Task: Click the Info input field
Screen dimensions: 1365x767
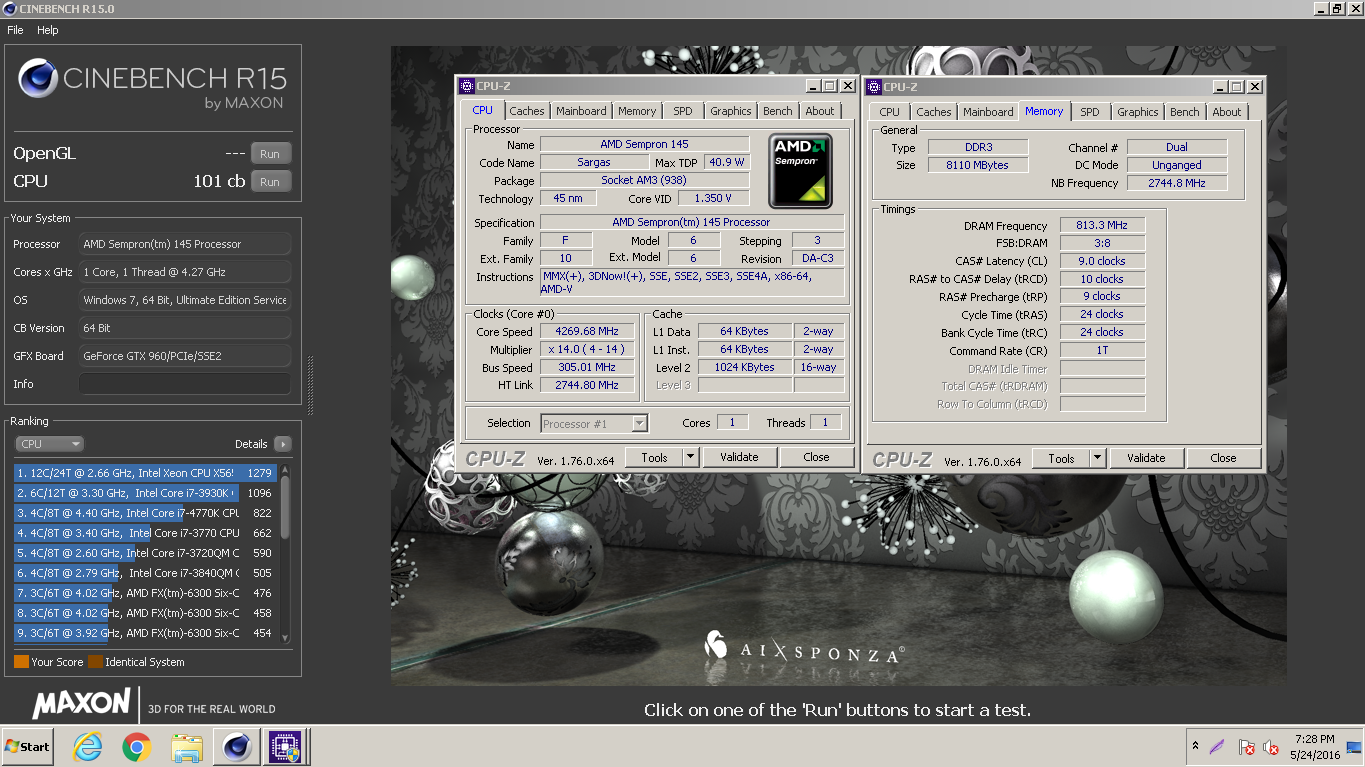Action: pyautogui.click(x=185, y=384)
